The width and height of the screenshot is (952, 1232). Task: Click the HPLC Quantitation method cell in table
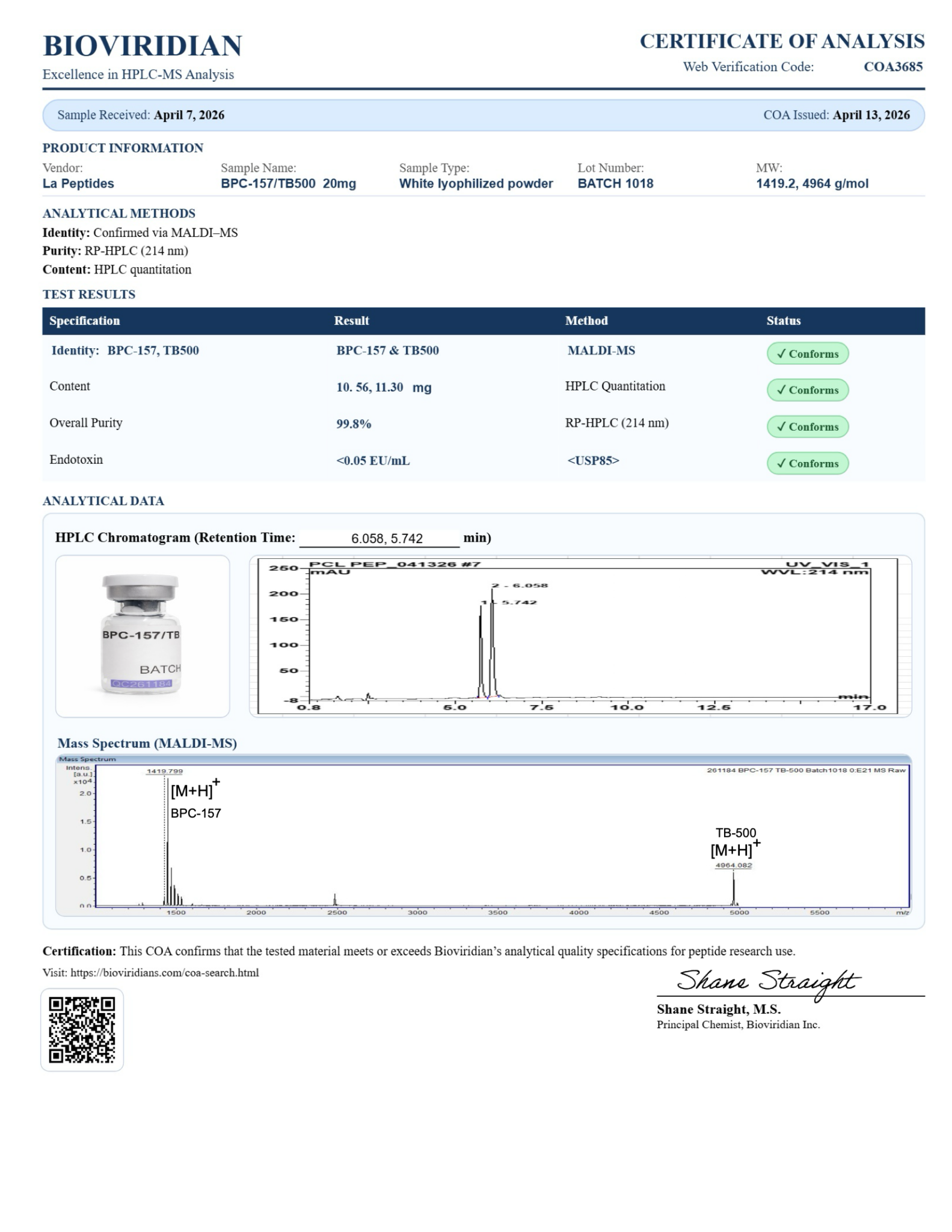(615, 386)
